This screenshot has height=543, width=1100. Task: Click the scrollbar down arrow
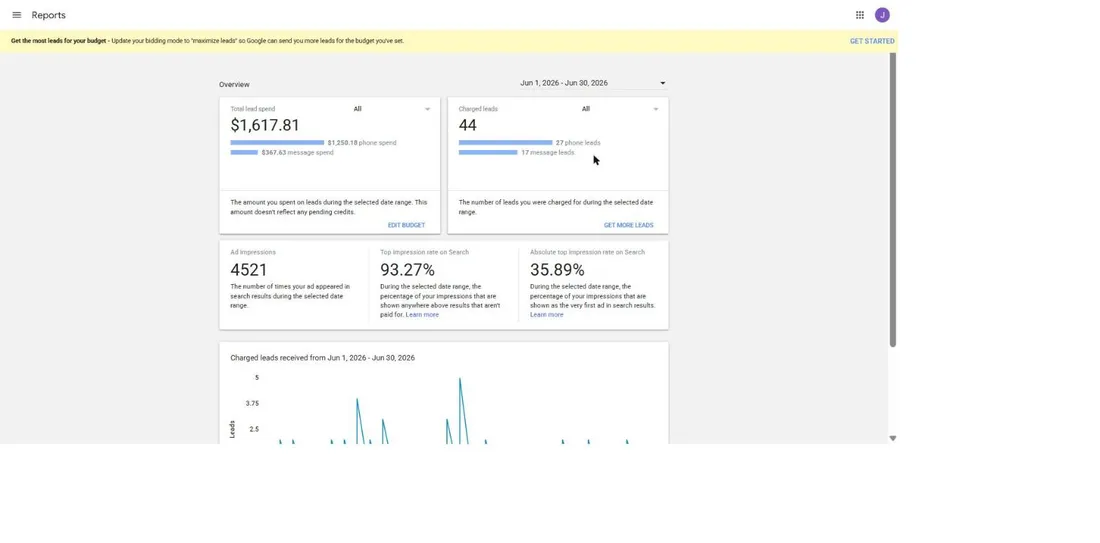[892, 438]
